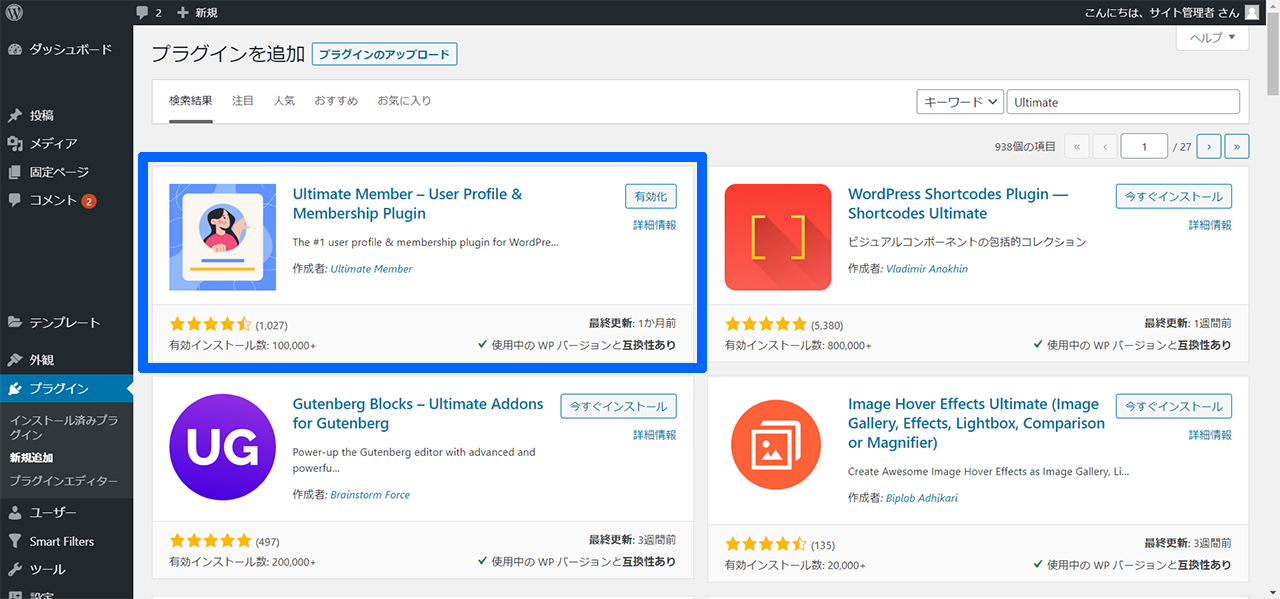The image size is (1280, 599).
Task: Open Biplob Adhikari author link
Action: [x=922, y=498]
